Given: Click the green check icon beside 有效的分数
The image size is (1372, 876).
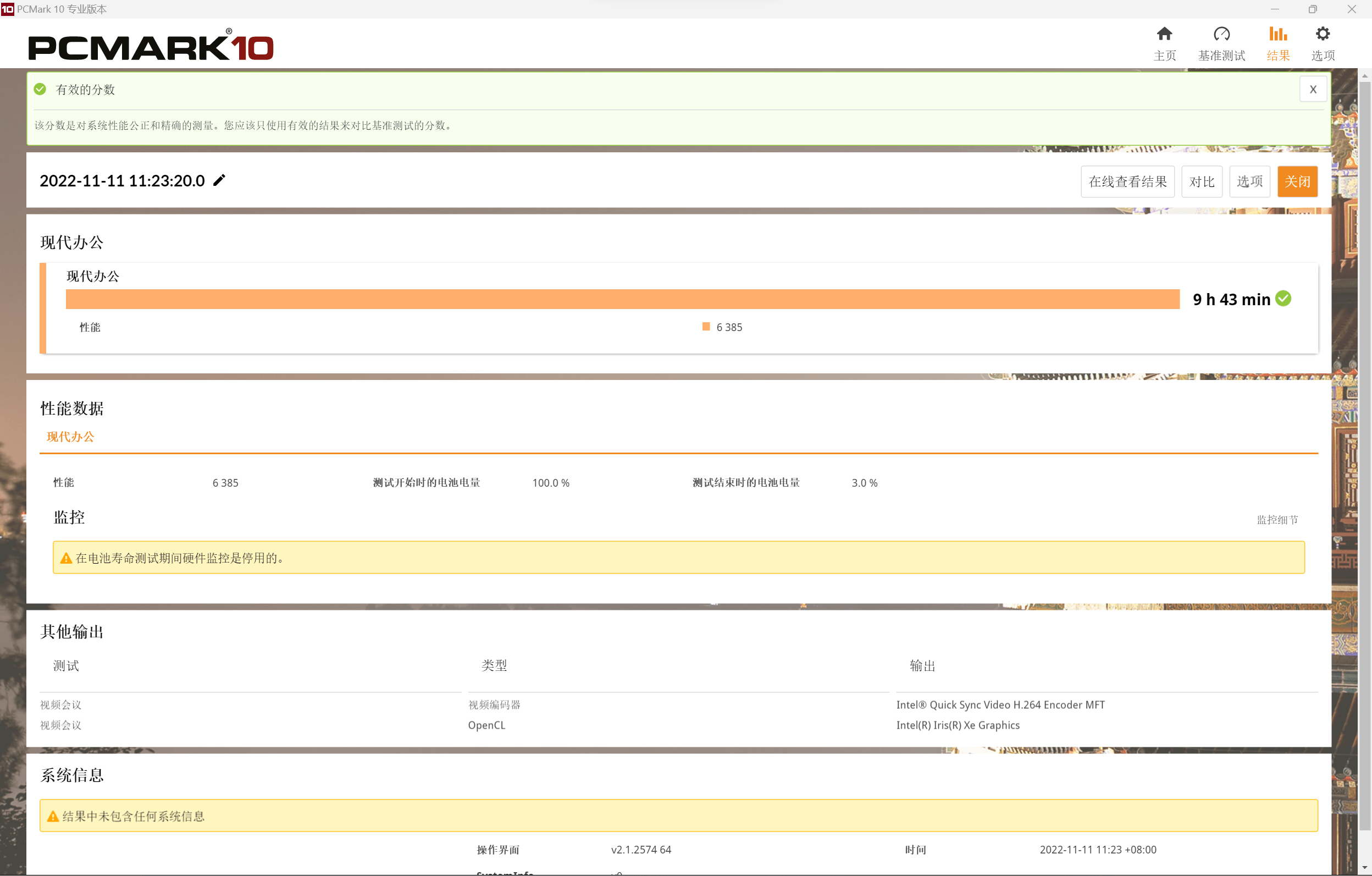Looking at the screenshot, I should [x=40, y=89].
